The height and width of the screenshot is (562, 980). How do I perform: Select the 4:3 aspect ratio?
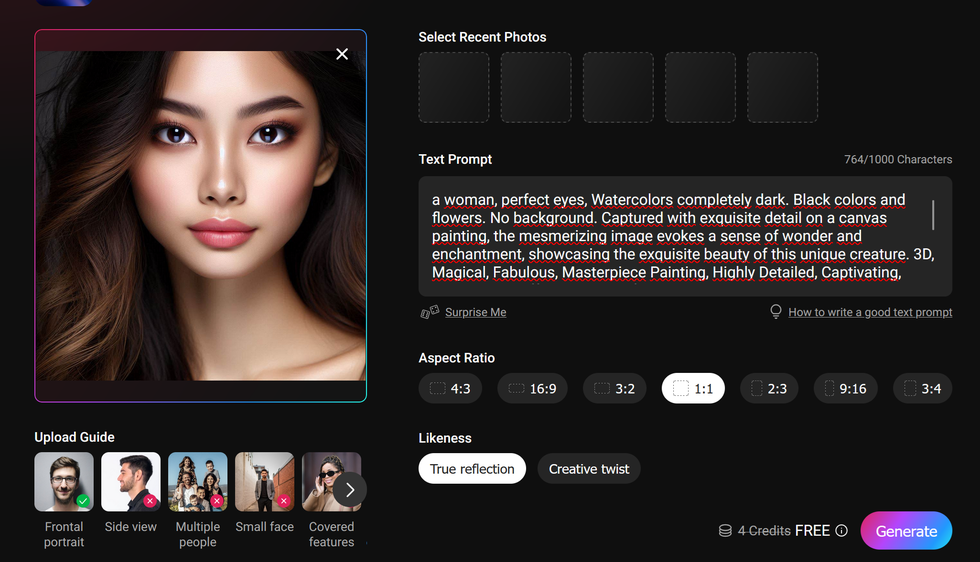pos(450,388)
